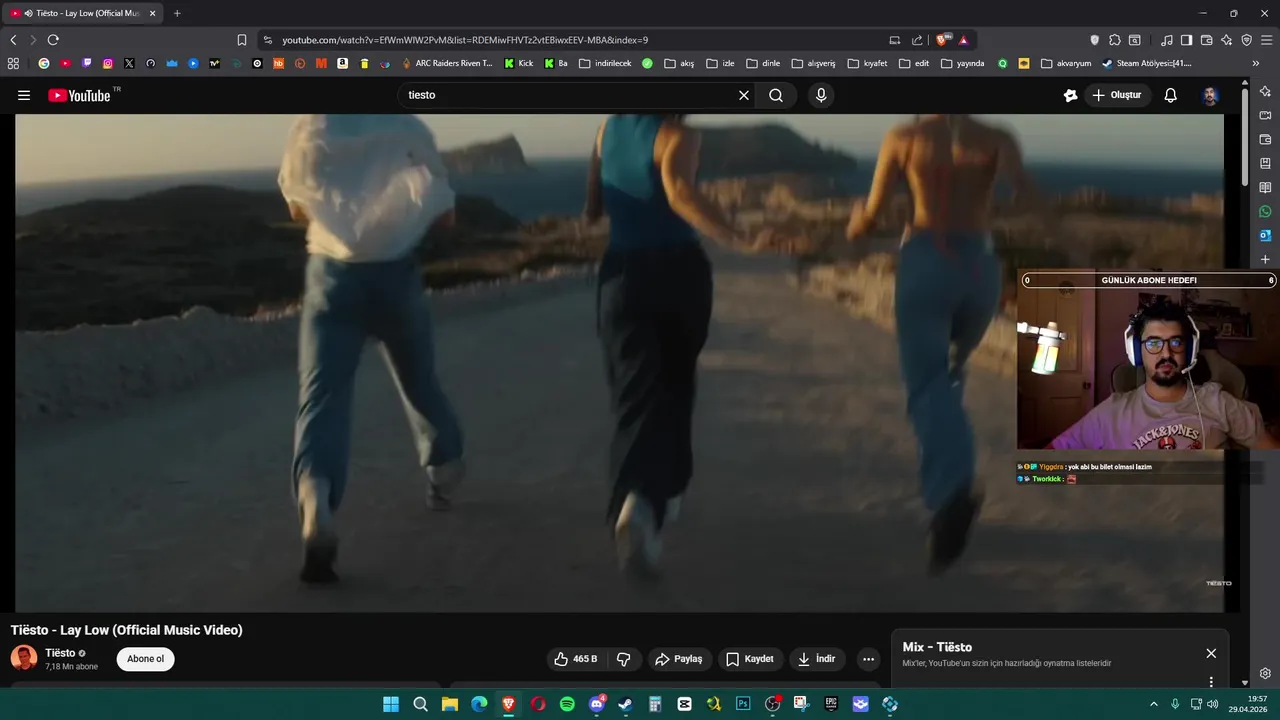Image resolution: width=1280 pixels, height=720 pixels.
Task: Open the Tiësto channel name link
Action: pyautogui.click(x=60, y=653)
